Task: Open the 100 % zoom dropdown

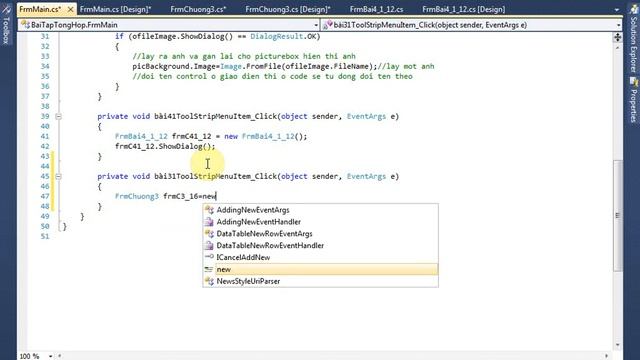Action: click(x=50, y=356)
